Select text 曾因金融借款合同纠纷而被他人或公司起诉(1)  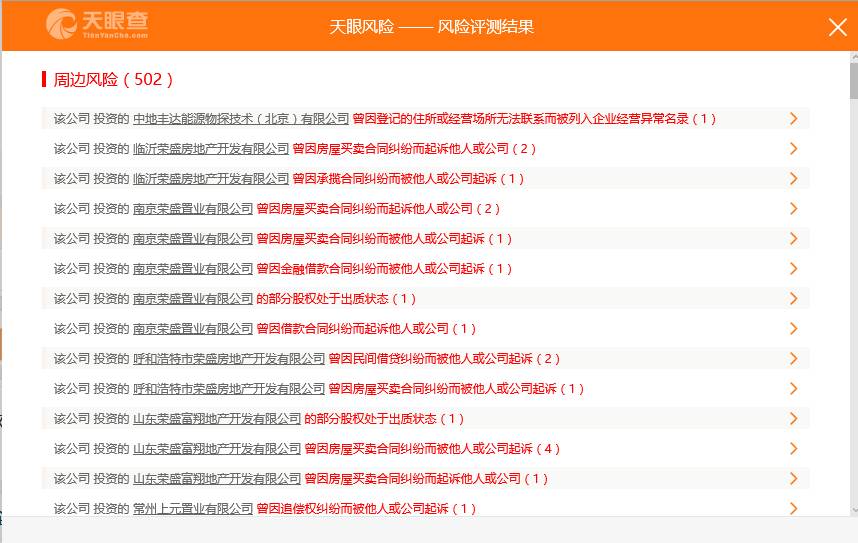tap(384, 269)
